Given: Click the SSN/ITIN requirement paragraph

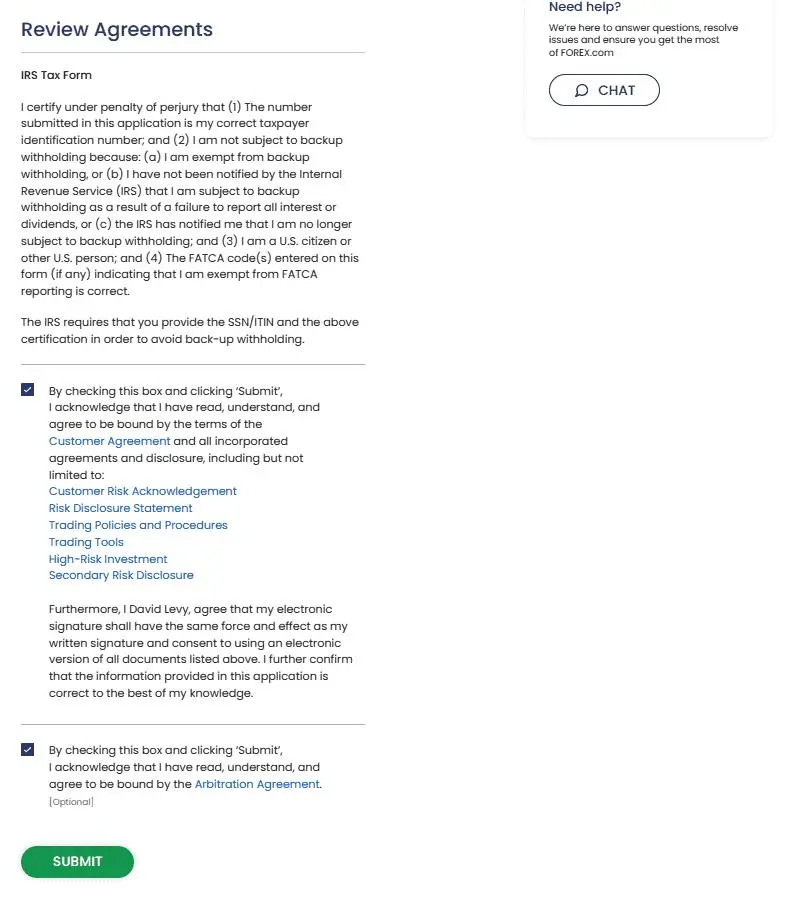Looking at the screenshot, I should point(190,330).
